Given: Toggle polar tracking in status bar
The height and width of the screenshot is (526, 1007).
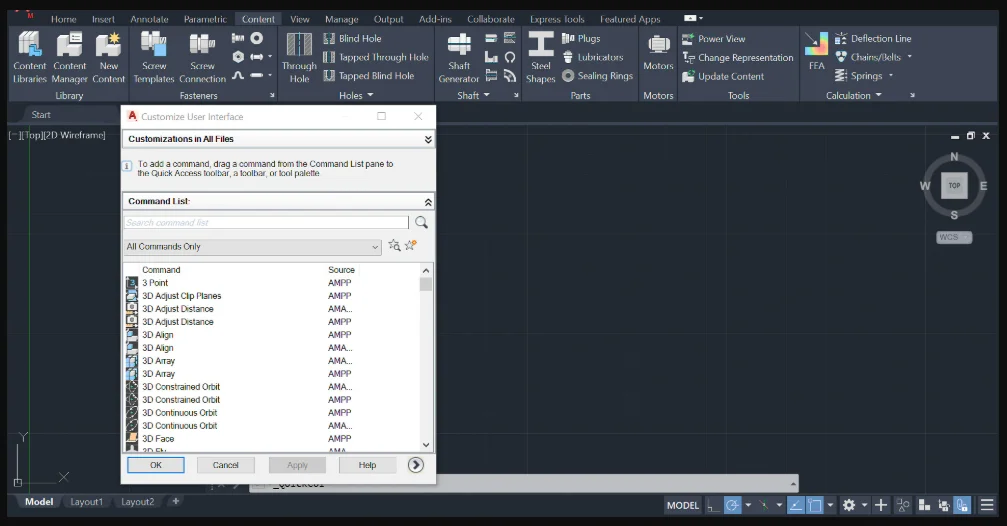Looking at the screenshot, I should pos(733,505).
